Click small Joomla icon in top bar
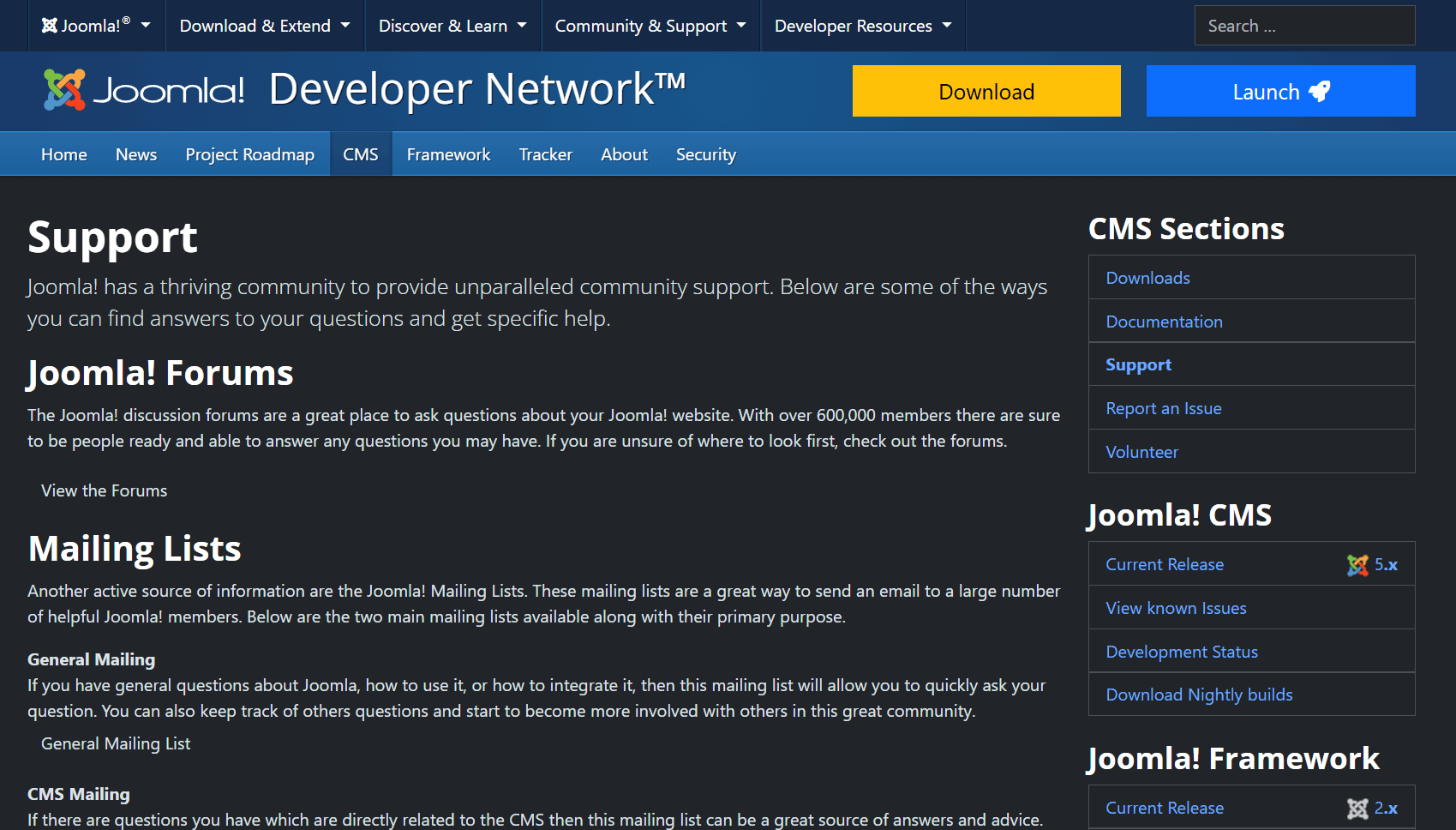The width and height of the screenshot is (1456, 830). 50,26
